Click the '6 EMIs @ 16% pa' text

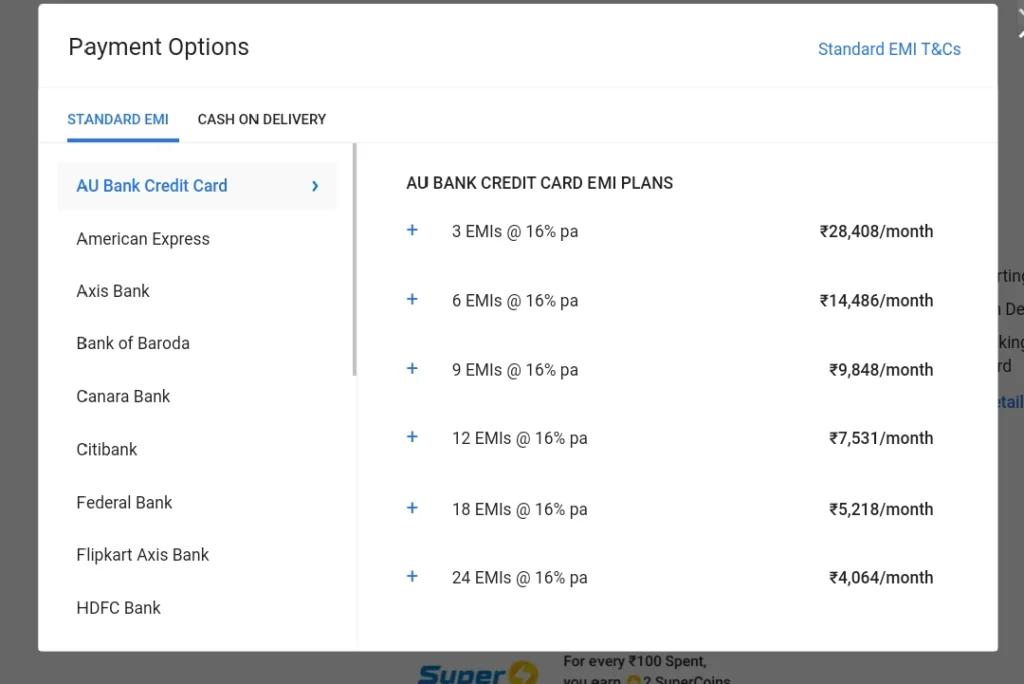coord(515,301)
